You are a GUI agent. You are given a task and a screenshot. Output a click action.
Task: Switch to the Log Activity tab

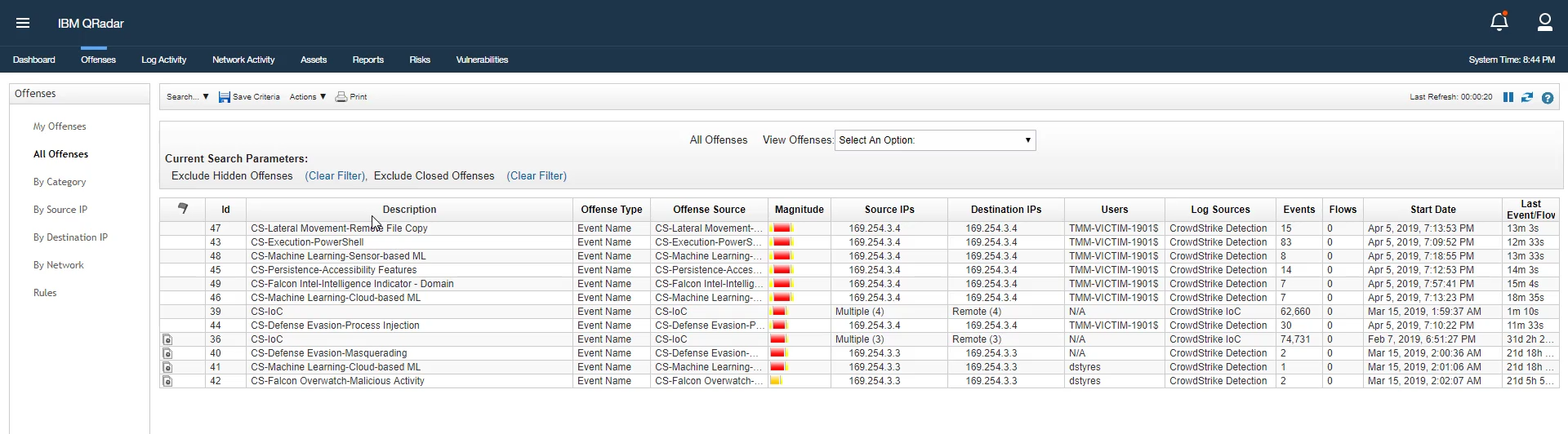click(163, 60)
